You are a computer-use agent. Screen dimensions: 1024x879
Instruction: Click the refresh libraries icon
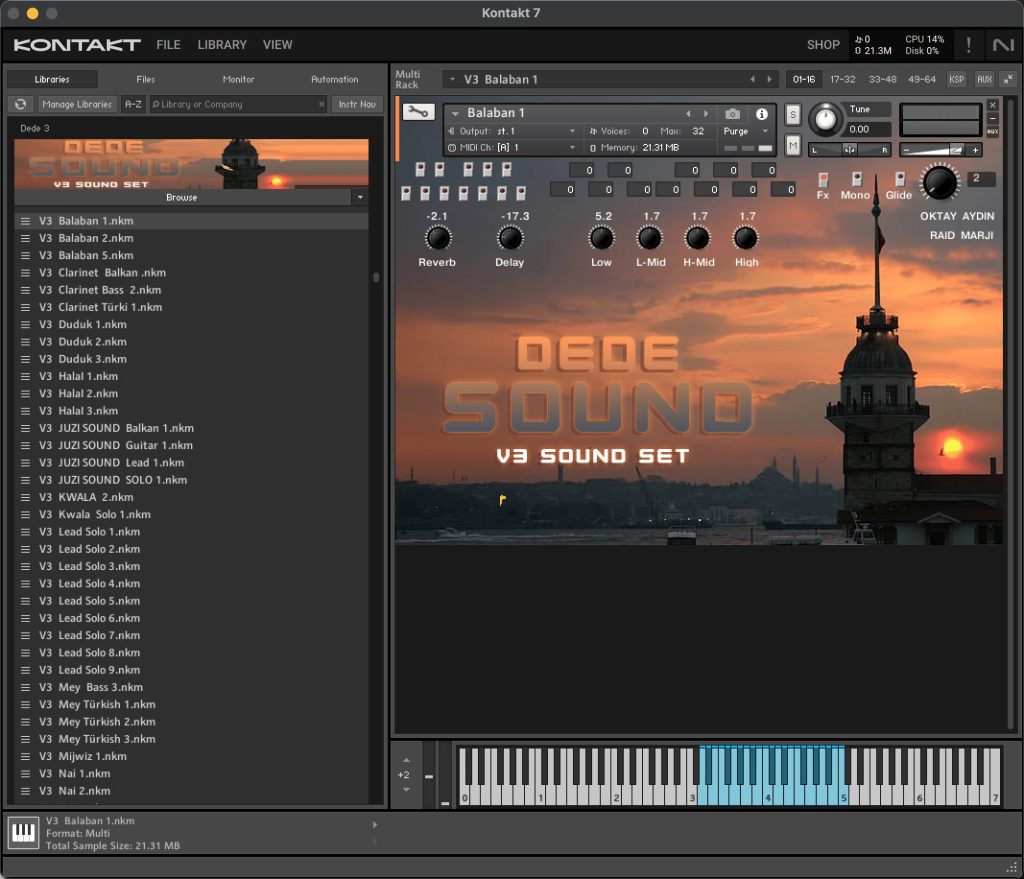(x=21, y=104)
